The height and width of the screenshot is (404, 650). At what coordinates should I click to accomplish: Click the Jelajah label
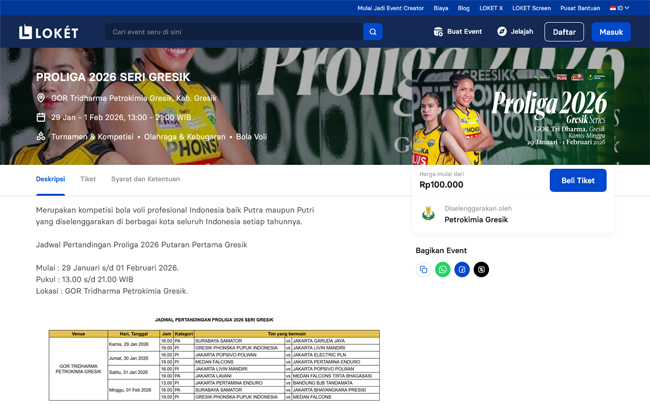click(x=522, y=31)
